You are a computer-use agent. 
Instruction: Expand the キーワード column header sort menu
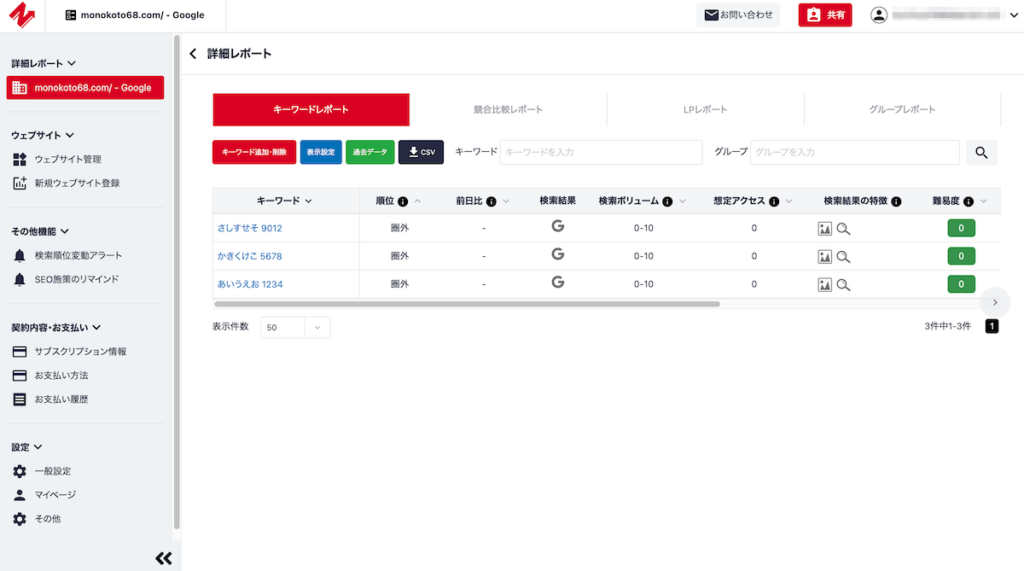[308, 201]
